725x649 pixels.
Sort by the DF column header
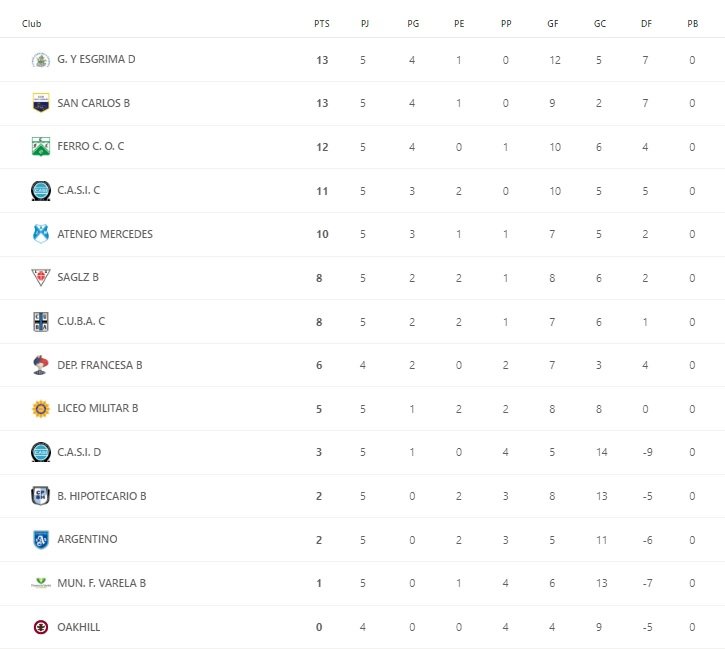coord(646,23)
